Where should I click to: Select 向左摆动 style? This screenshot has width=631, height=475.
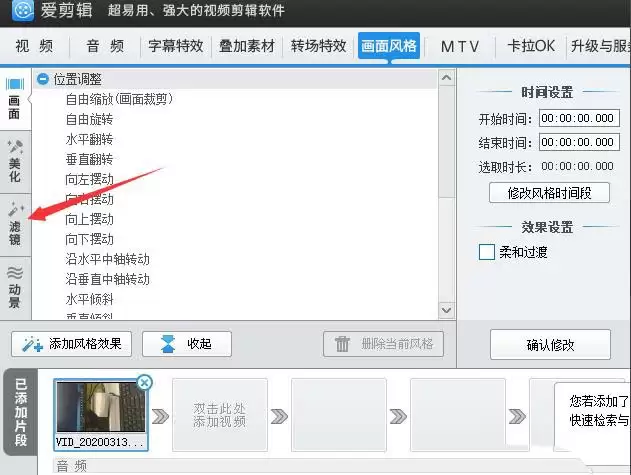click(x=89, y=179)
